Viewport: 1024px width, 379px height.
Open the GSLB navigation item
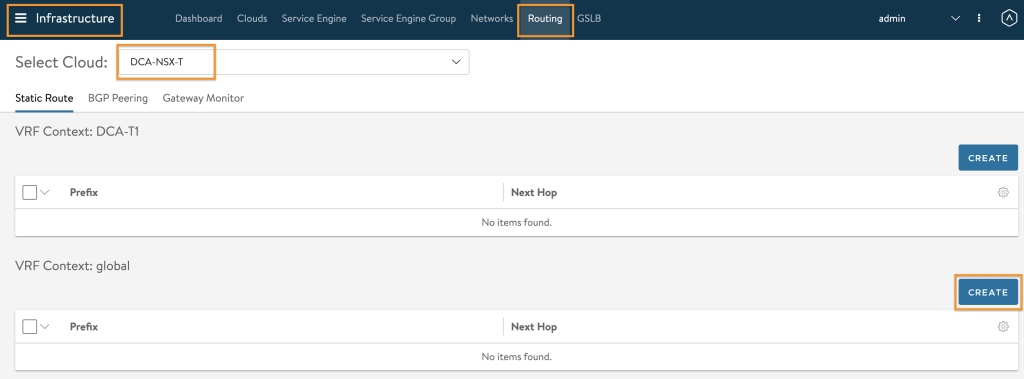[589, 18]
